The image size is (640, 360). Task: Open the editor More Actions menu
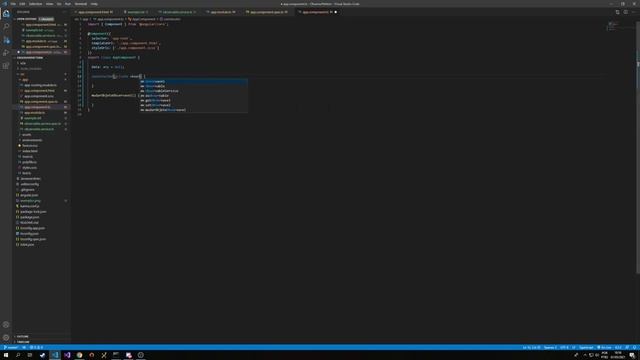coord(633,12)
